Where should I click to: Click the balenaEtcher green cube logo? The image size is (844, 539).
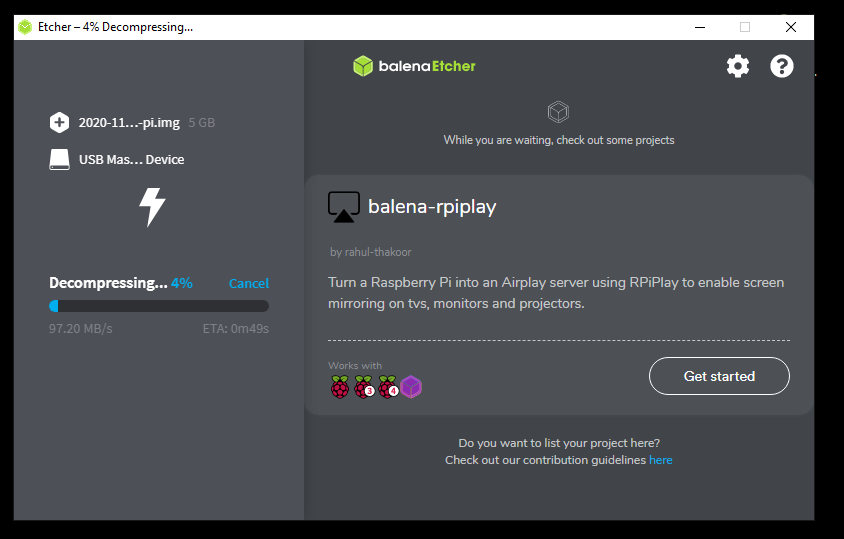click(363, 66)
